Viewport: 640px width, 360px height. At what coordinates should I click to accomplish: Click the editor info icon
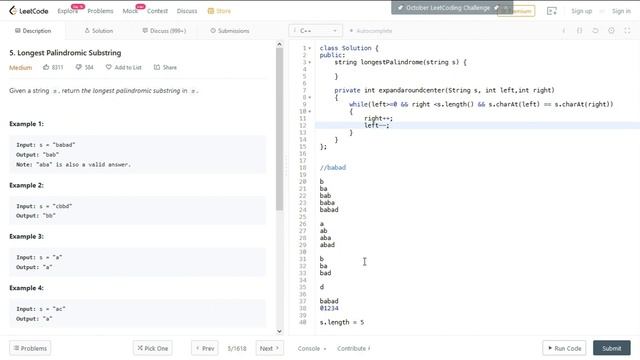coord(564,31)
